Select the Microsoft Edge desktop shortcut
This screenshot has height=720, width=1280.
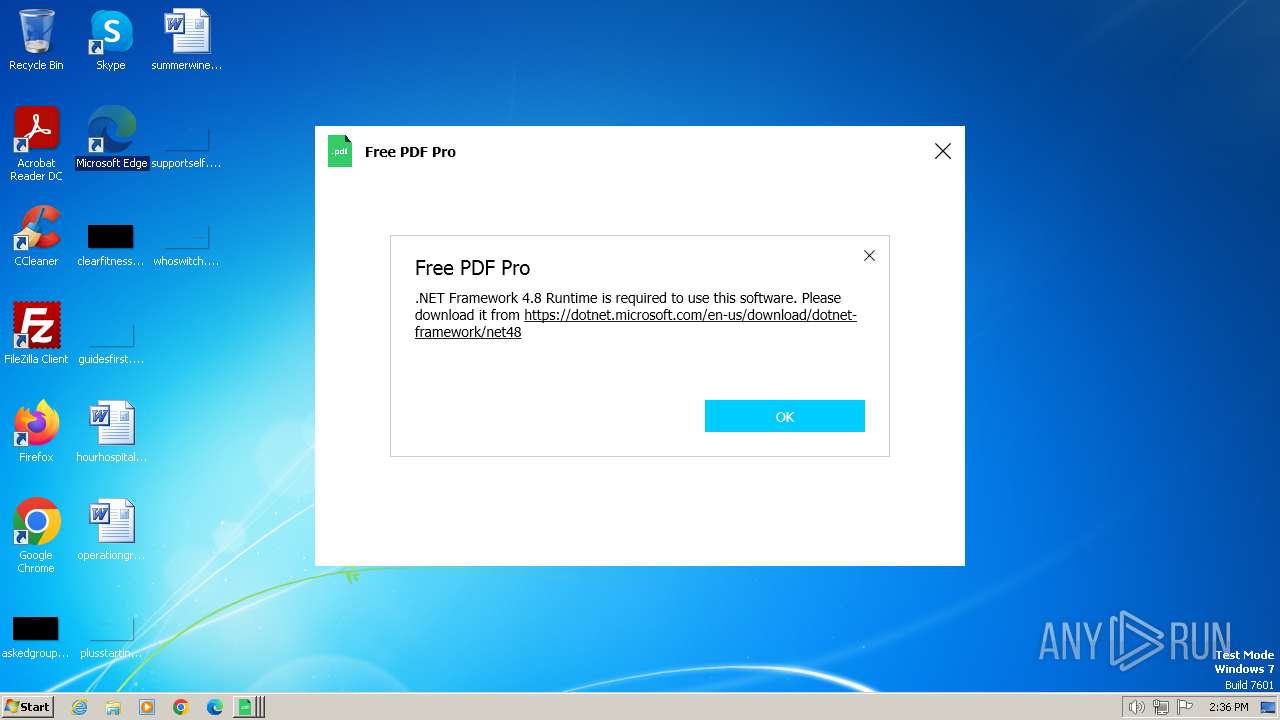(112, 138)
